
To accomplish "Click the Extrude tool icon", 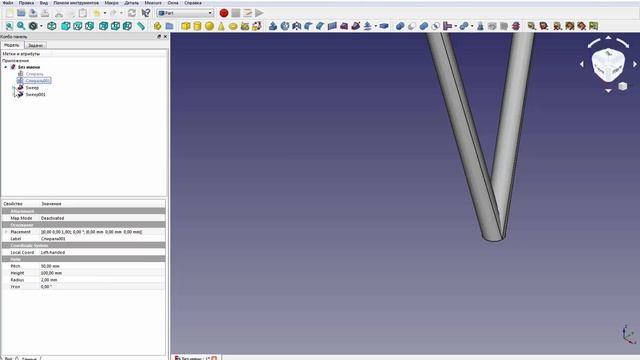I will tap(273, 26).
